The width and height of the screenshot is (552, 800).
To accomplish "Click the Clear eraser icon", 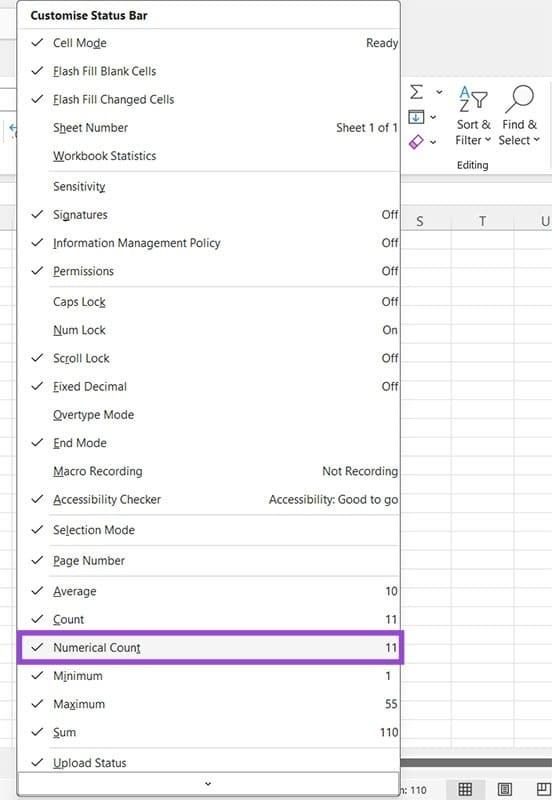I will click(416, 142).
